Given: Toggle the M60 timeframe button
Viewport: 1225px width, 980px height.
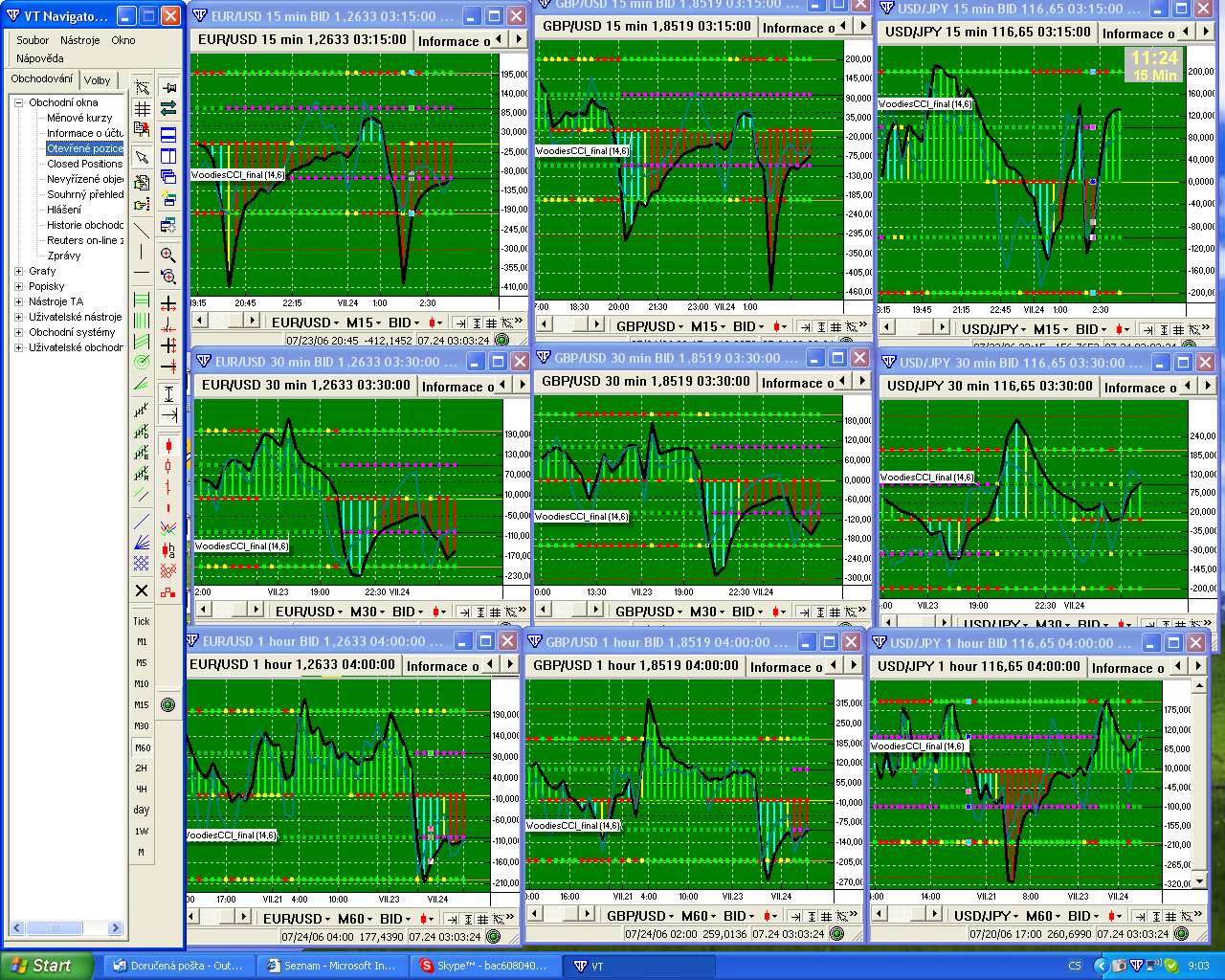Looking at the screenshot, I should 142,747.
